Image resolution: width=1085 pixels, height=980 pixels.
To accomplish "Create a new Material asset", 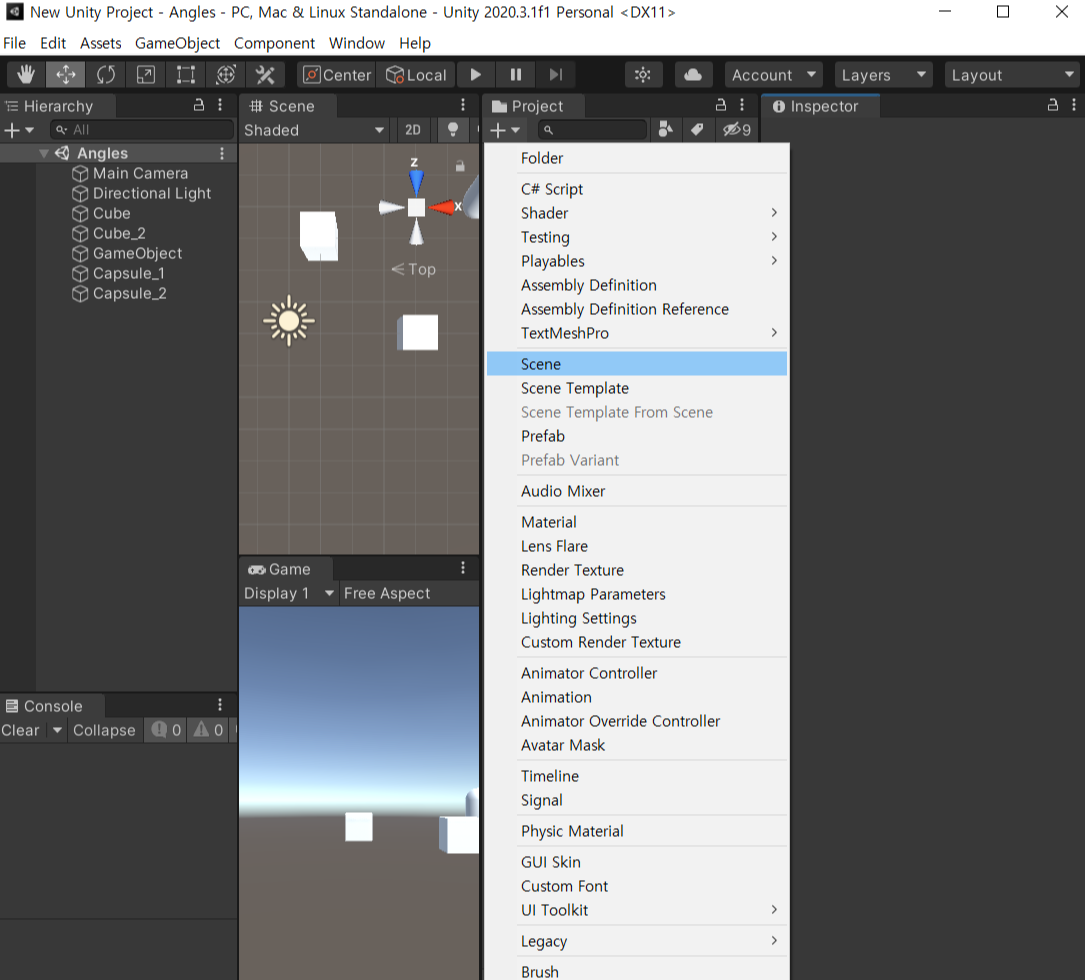I will (x=637, y=522).
